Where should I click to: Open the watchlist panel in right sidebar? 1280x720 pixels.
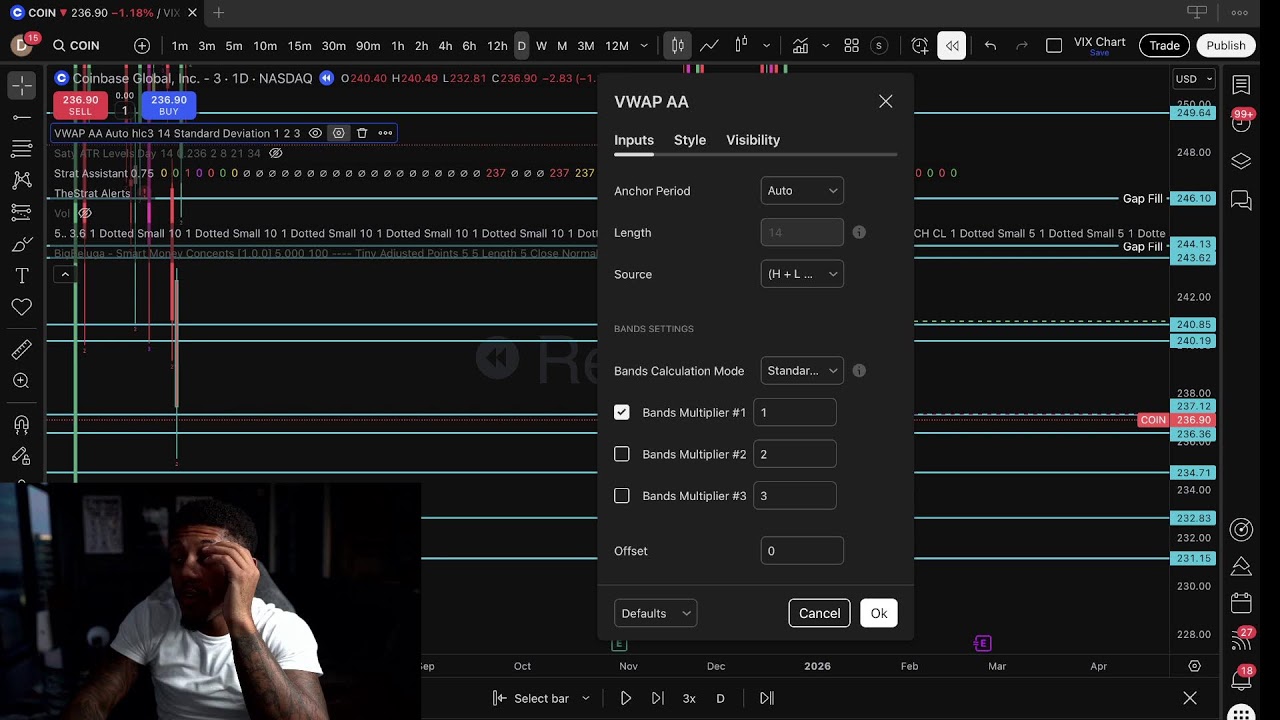point(1241,85)
